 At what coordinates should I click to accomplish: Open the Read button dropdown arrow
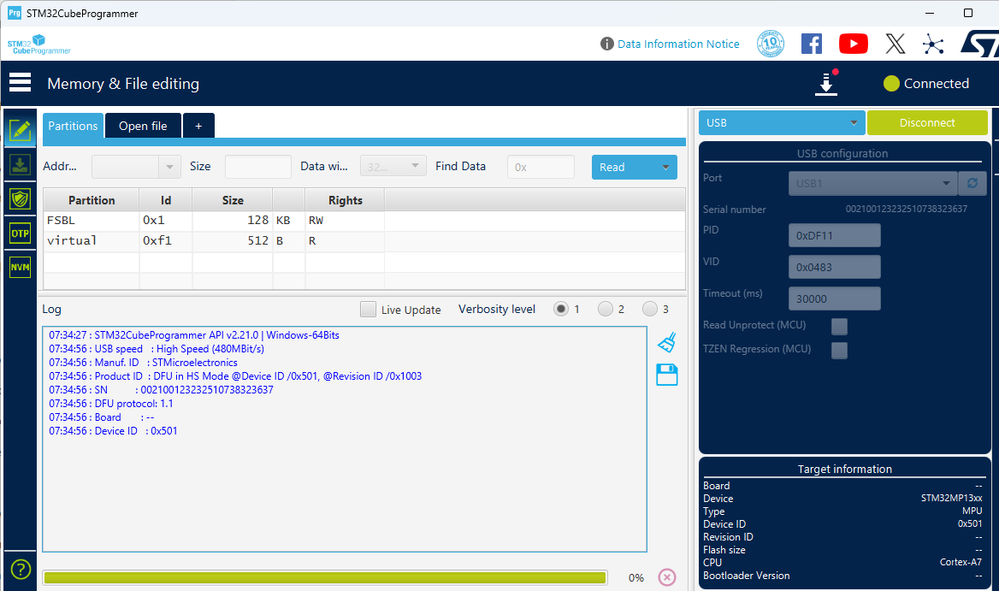665,167
